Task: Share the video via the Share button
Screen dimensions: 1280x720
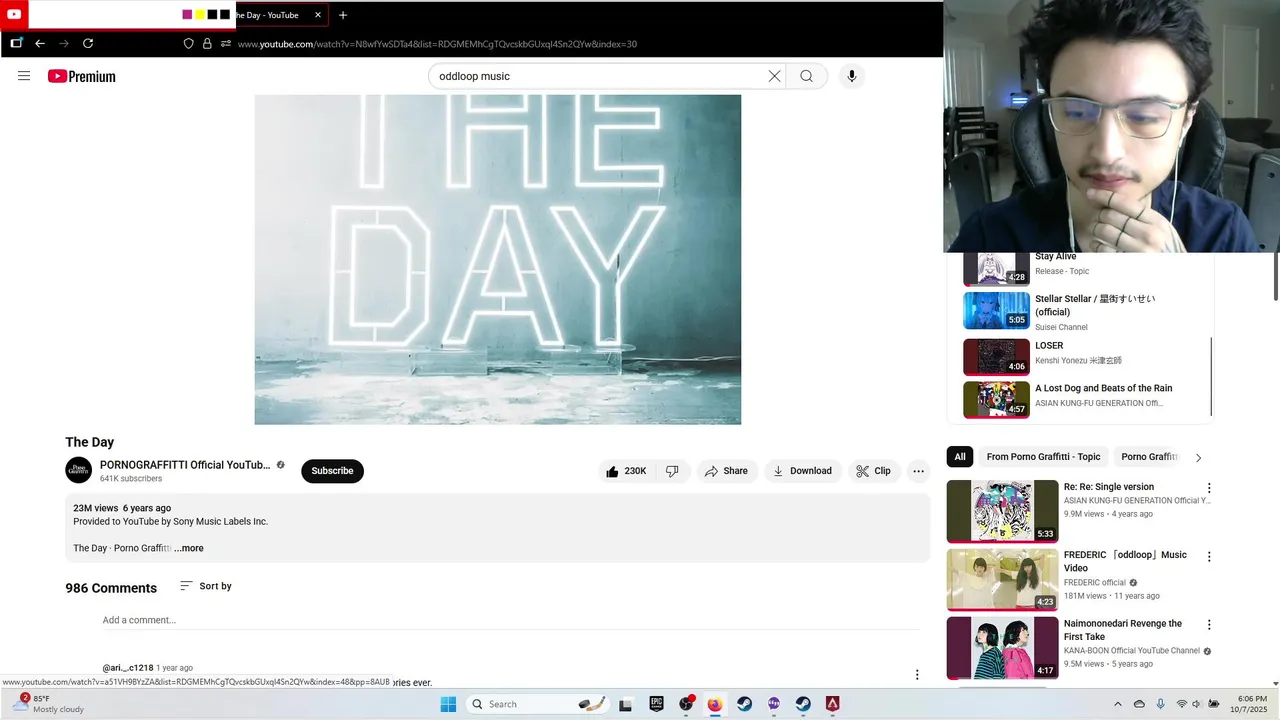Action: point(725,471)
